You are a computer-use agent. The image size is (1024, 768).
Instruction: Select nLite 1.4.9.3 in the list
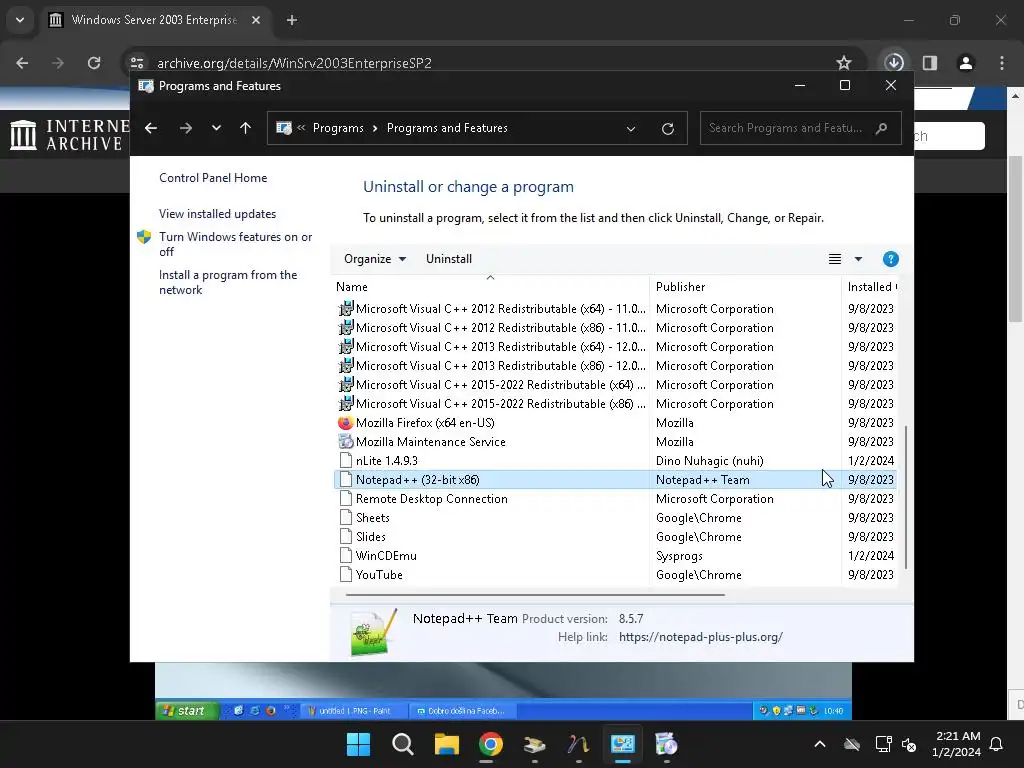615,460
